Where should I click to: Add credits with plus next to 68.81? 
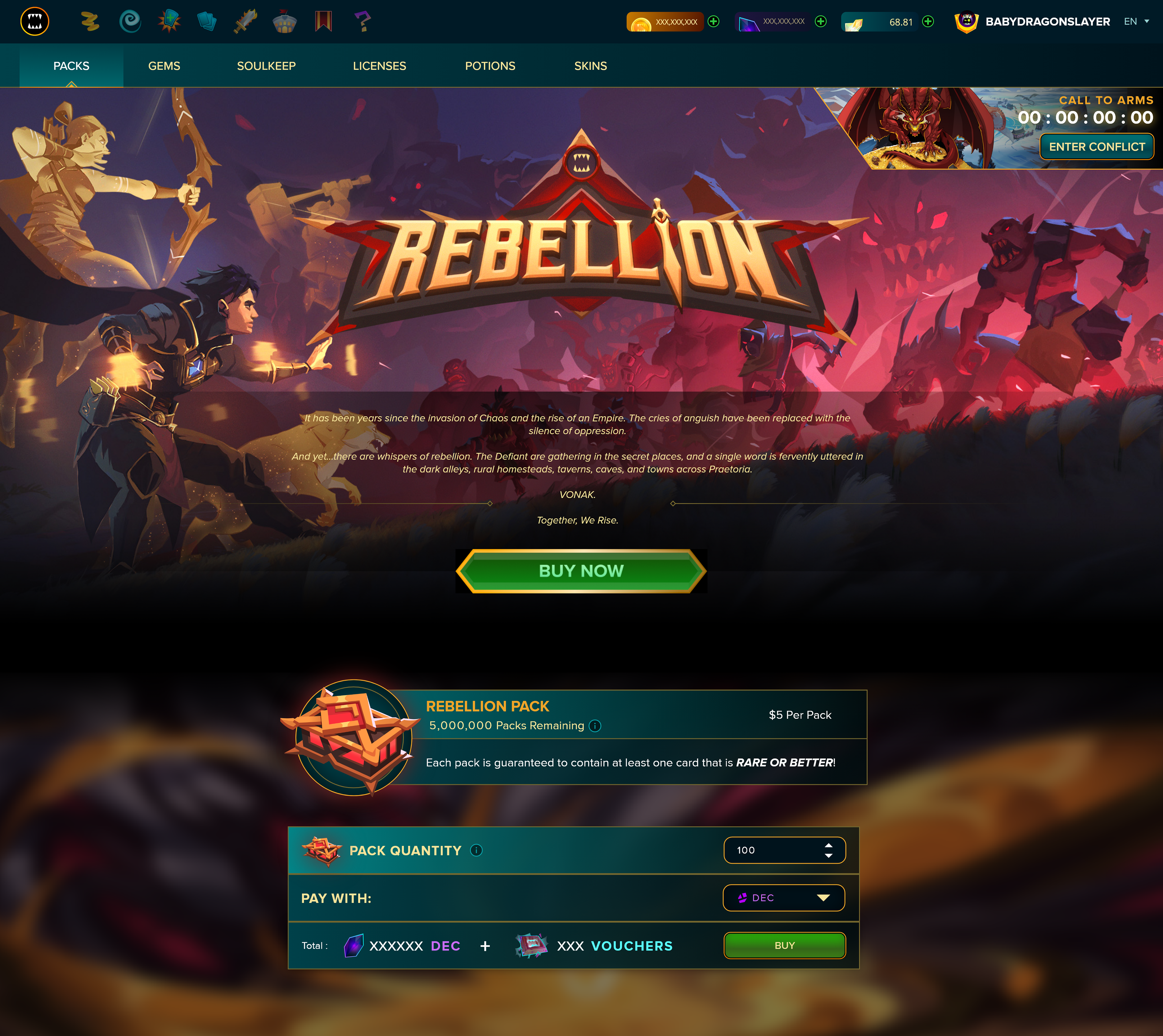pyautogui.click(x=928, y=22)
